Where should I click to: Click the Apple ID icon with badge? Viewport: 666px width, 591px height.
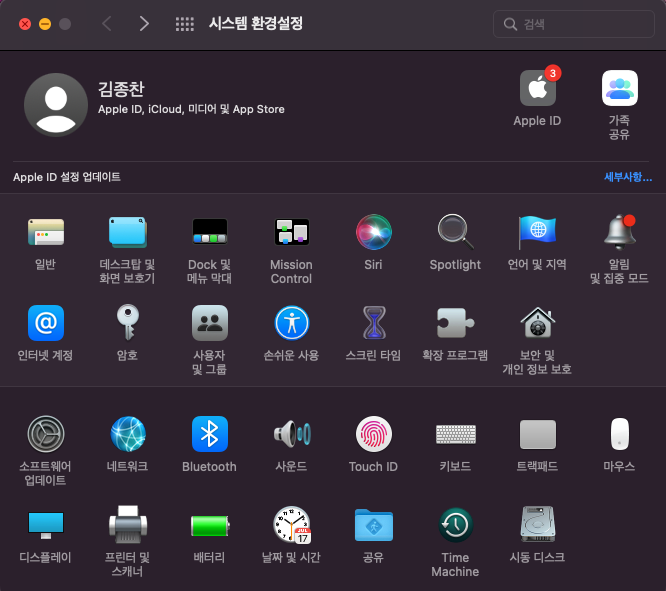pos(537,89)
